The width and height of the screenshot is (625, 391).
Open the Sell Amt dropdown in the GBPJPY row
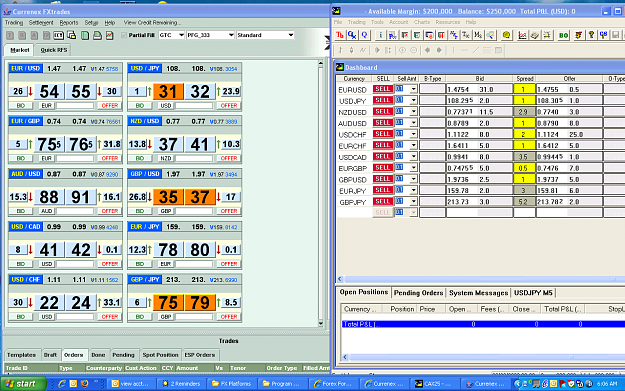coord(413,201)
